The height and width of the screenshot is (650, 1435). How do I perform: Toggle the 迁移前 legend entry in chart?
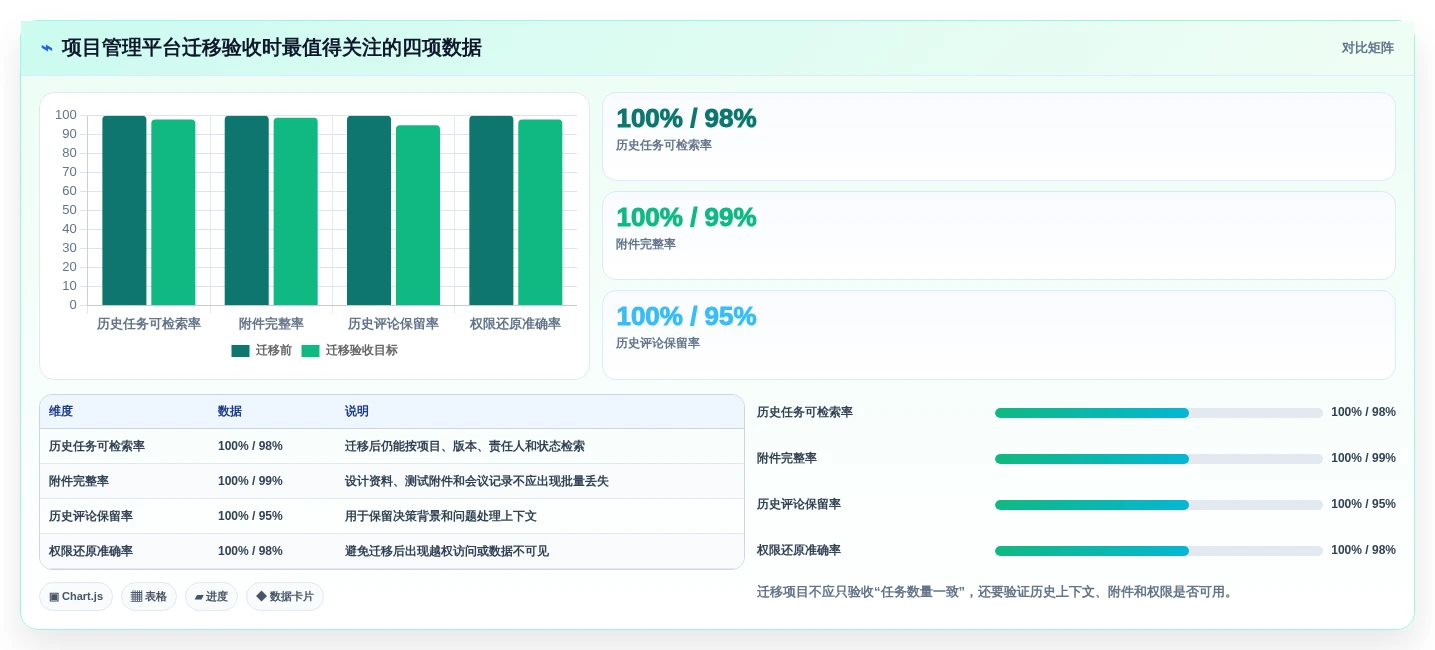[262, 351]
